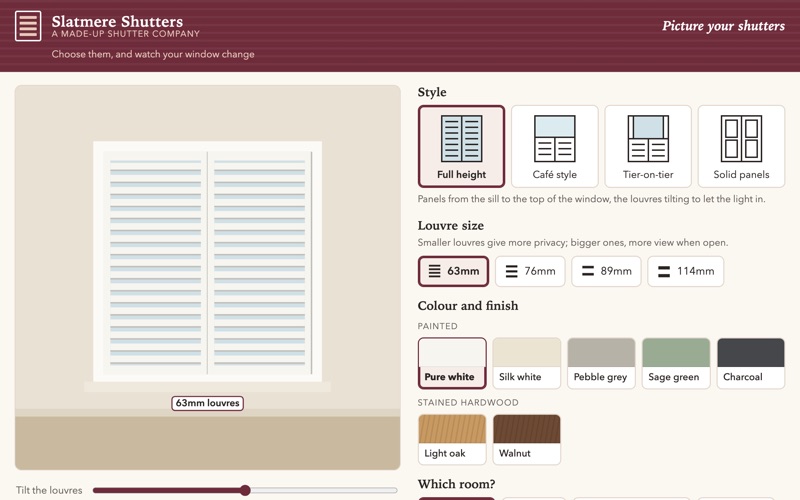Click the Which room? heading
800x500 pixels.
pyautogui.click(x=456, y=484)
